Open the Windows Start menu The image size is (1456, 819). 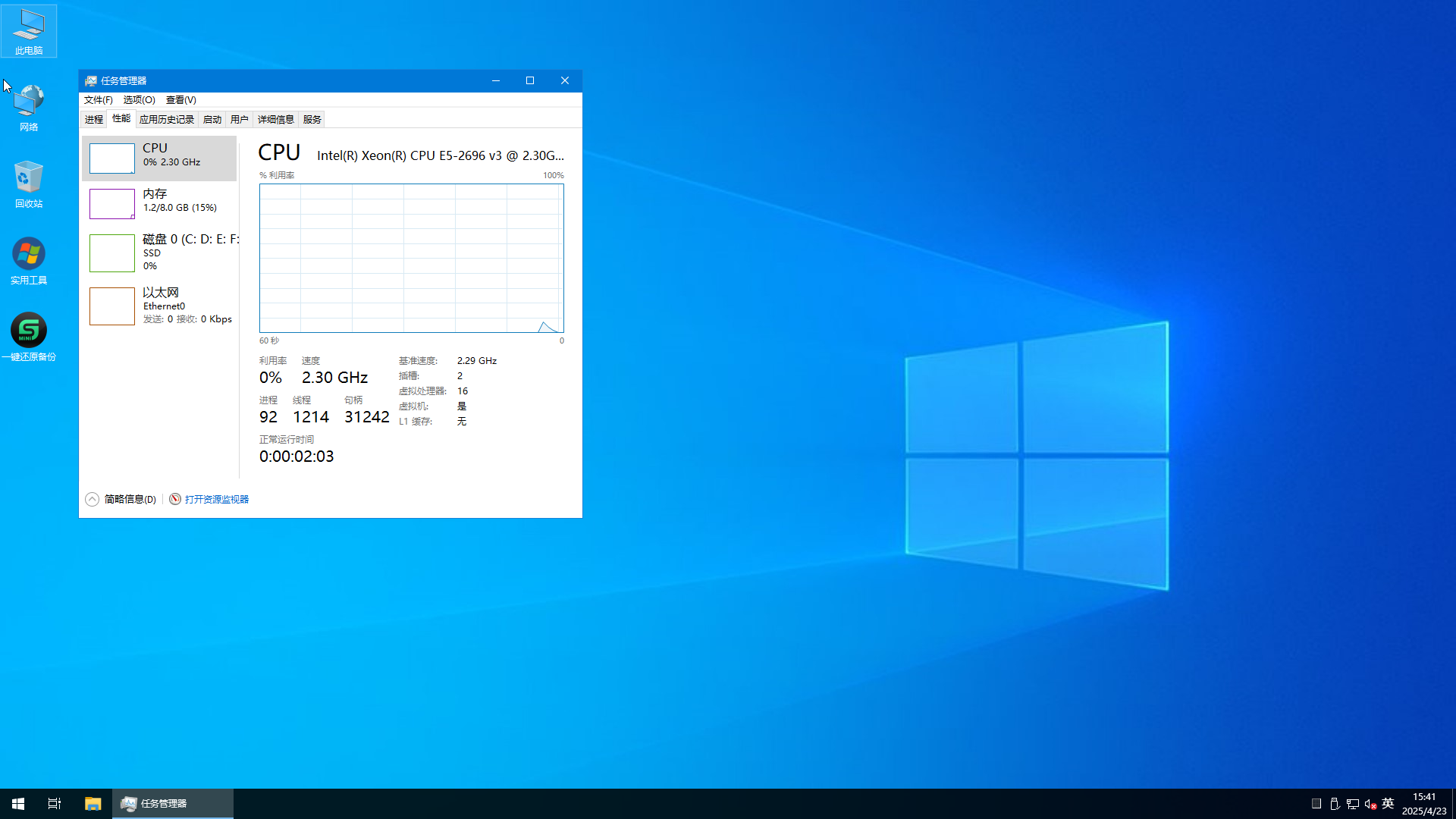pyautogui.click(x=18, y=803)
